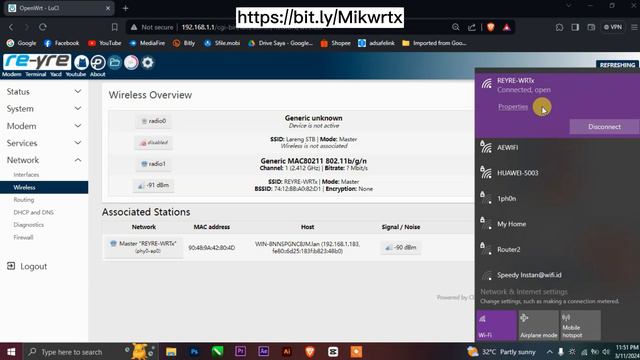Select the Wireless submenu item
640x360 pixels.
point(44,187)
